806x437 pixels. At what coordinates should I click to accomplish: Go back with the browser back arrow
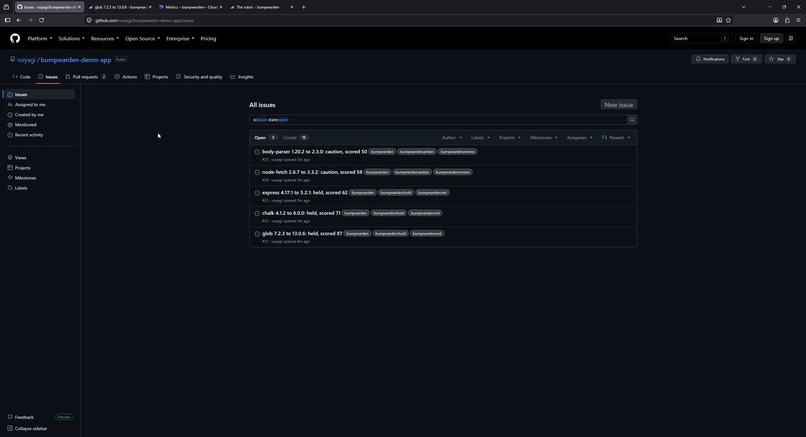[19, 20]
